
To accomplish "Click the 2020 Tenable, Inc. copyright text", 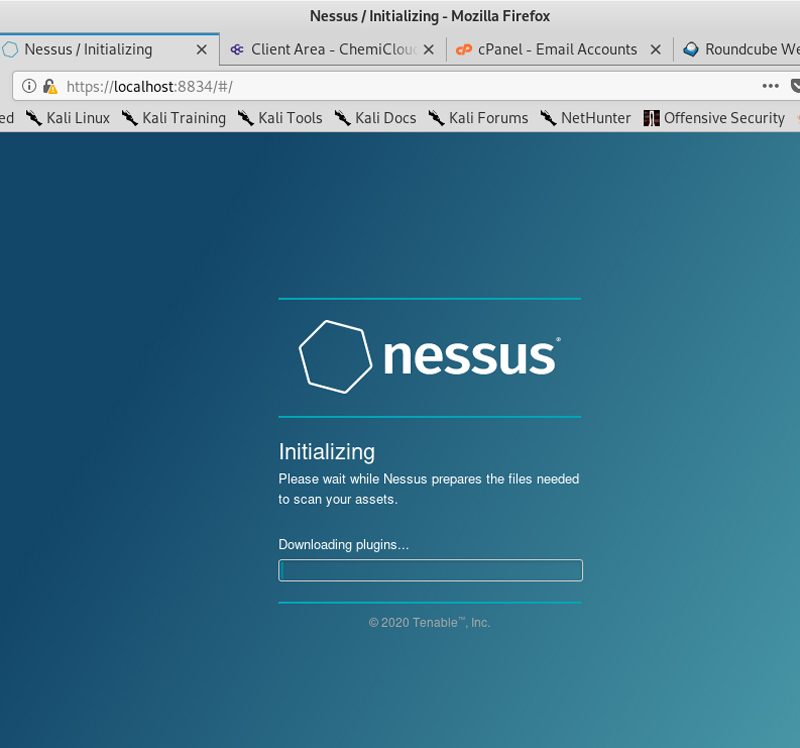I will 429,622.
